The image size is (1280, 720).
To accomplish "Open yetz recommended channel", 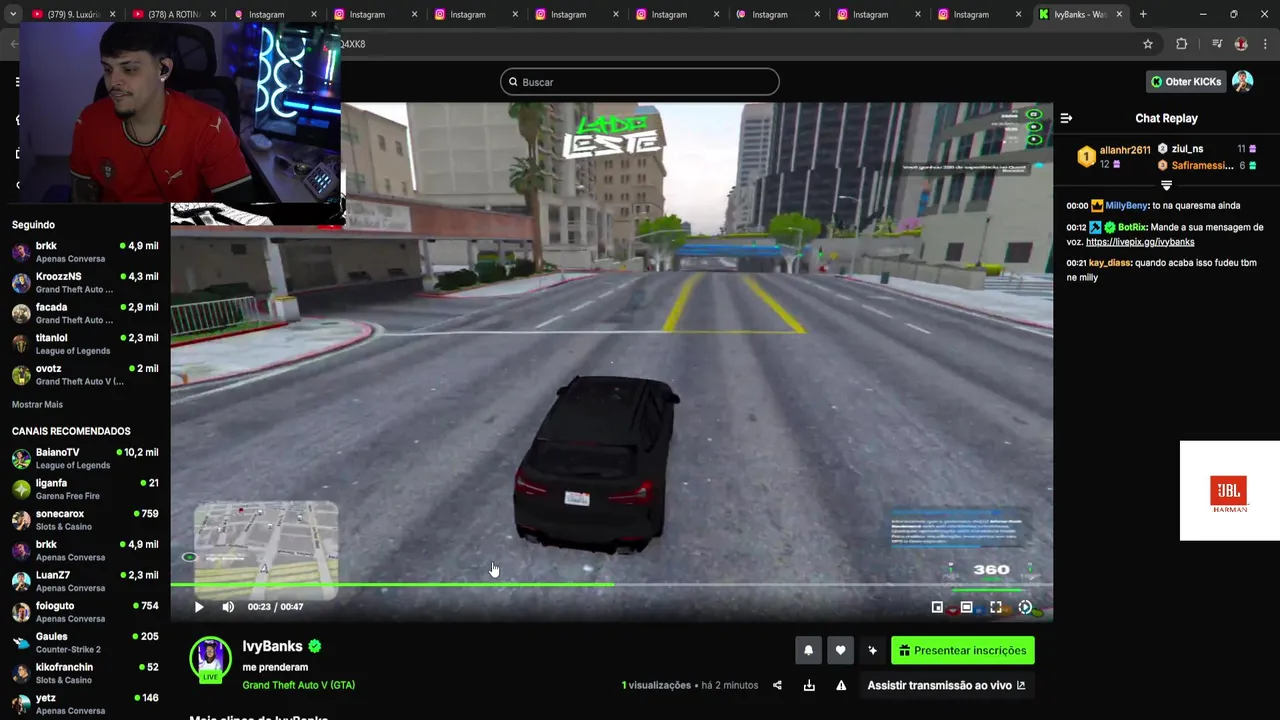I will coord(85,704).
